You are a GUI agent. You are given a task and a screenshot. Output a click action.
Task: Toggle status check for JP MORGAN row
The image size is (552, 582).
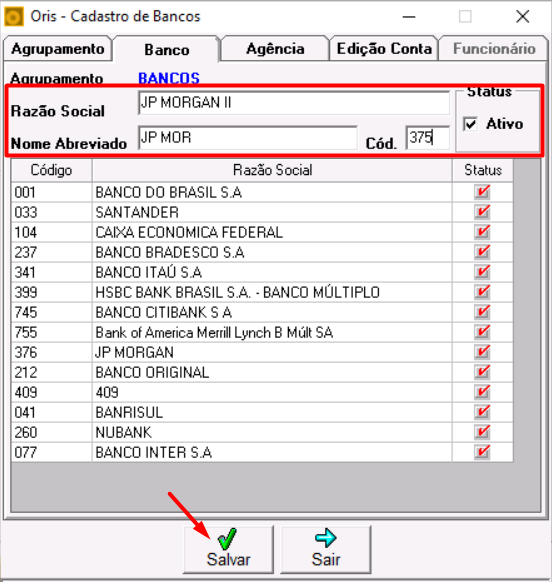tap(482, 353)
